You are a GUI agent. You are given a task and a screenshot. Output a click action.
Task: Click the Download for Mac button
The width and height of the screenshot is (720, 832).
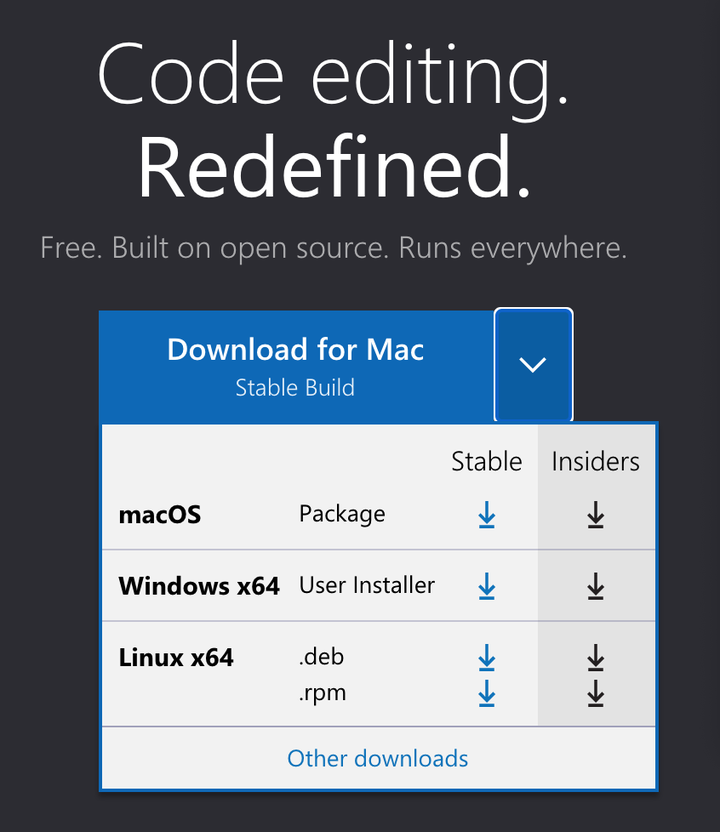click(x=296, y=365)
